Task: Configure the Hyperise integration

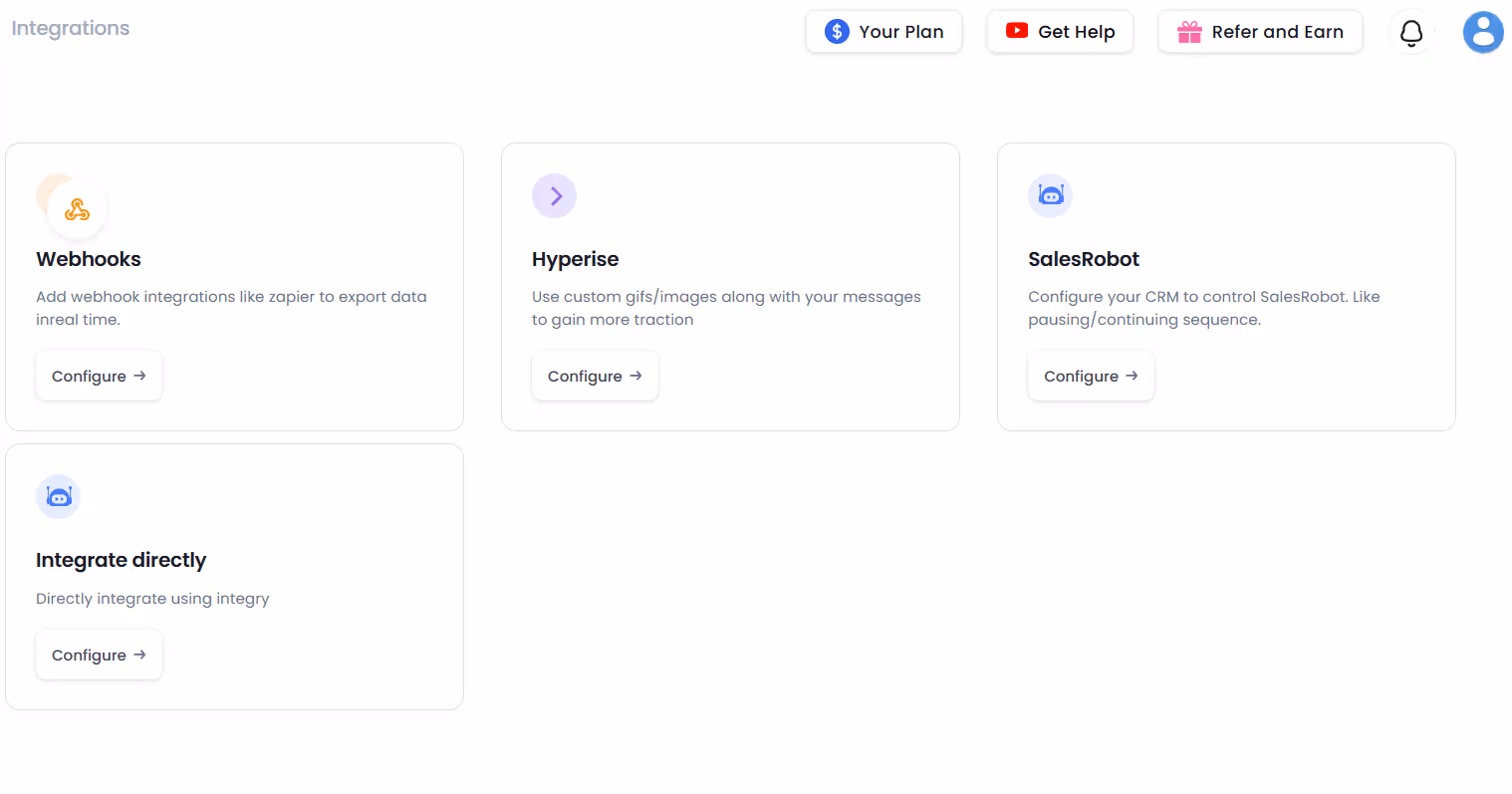Action: click(595, 376)
